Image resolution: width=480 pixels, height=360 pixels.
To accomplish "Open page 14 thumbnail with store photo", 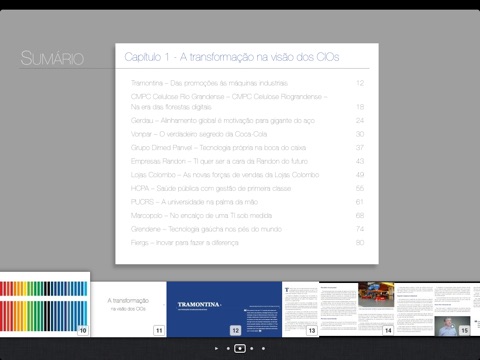I will coord(357,309).
